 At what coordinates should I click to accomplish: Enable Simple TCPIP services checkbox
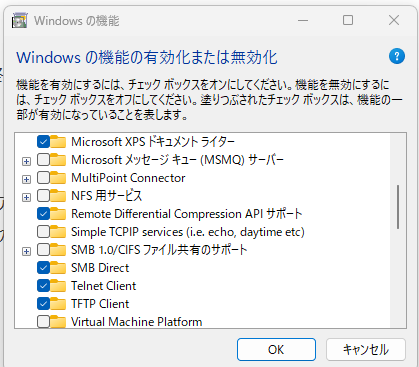(43, 232)
